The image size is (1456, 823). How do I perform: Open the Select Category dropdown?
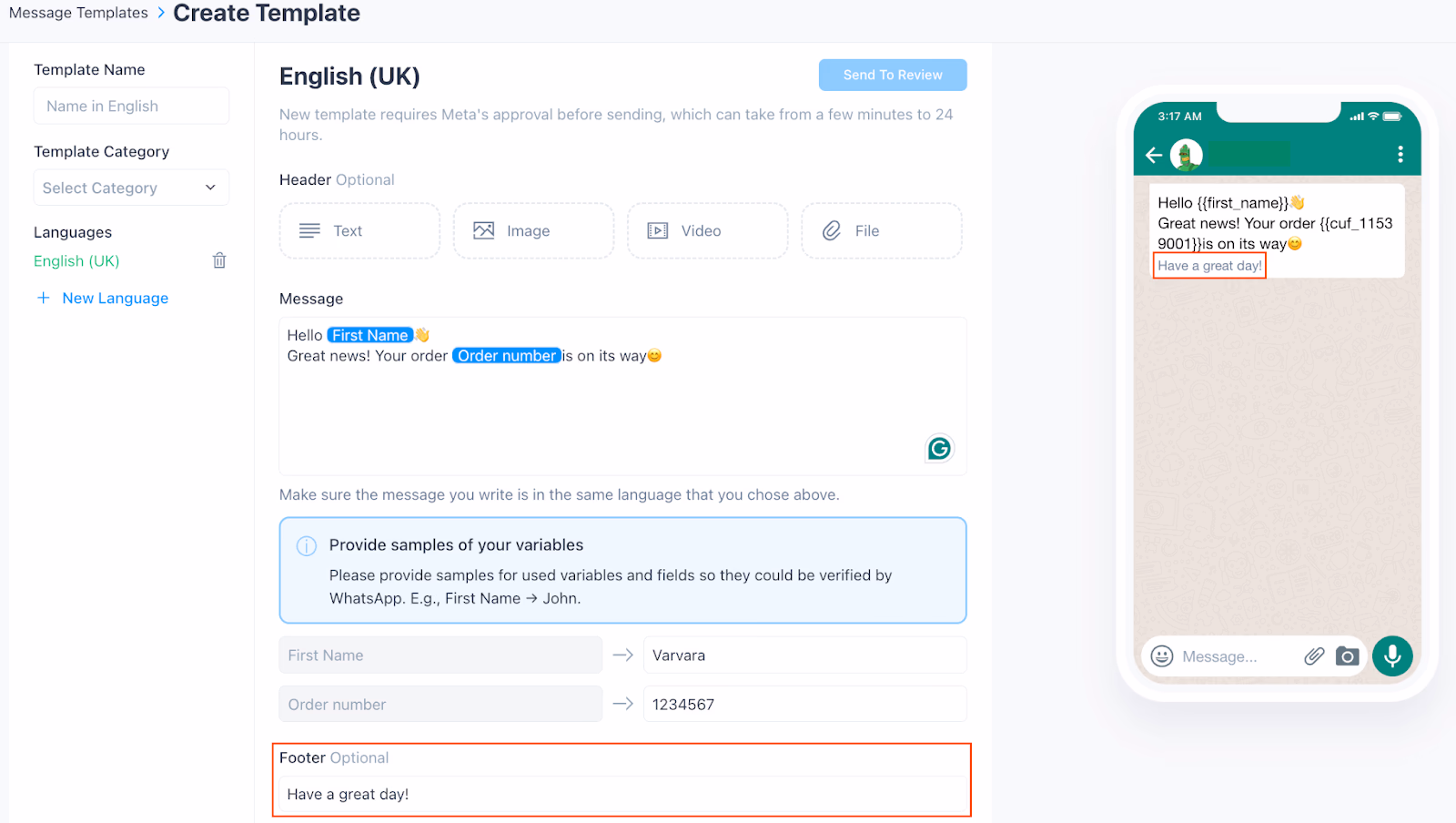pos(131,188)
